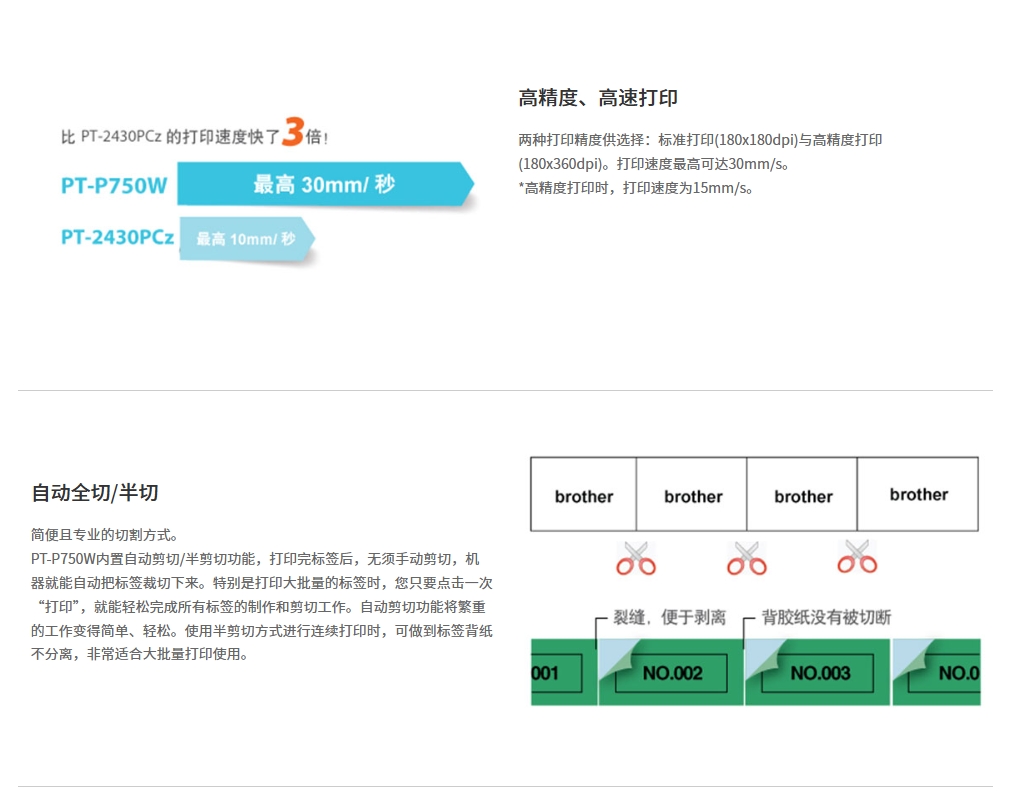The width and height of the screenshot is (1011, 807).
Task: Click the scissors icon between first and second brother labels
Action: point(636,558)
